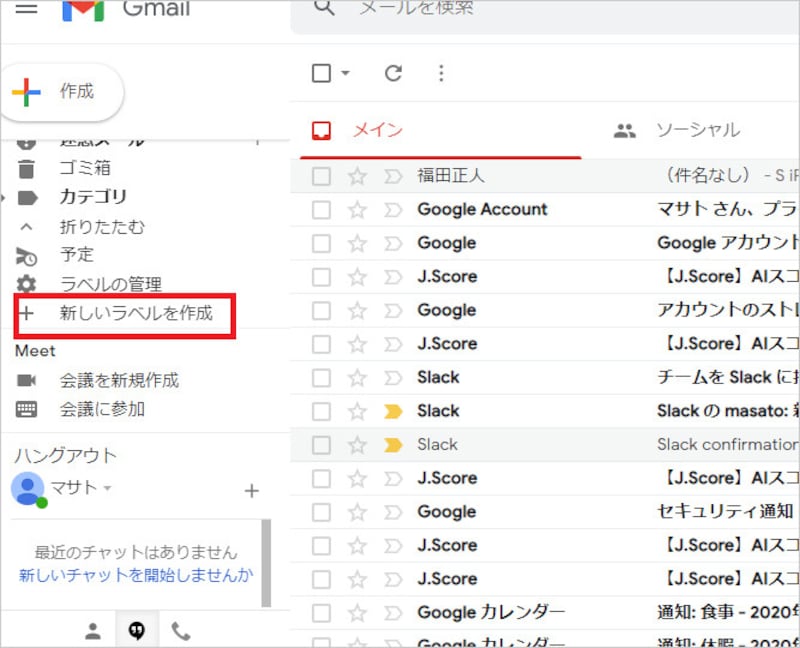Open the phone calls panel at bottom
Screen dimensions: 800x648
point(182,630)
